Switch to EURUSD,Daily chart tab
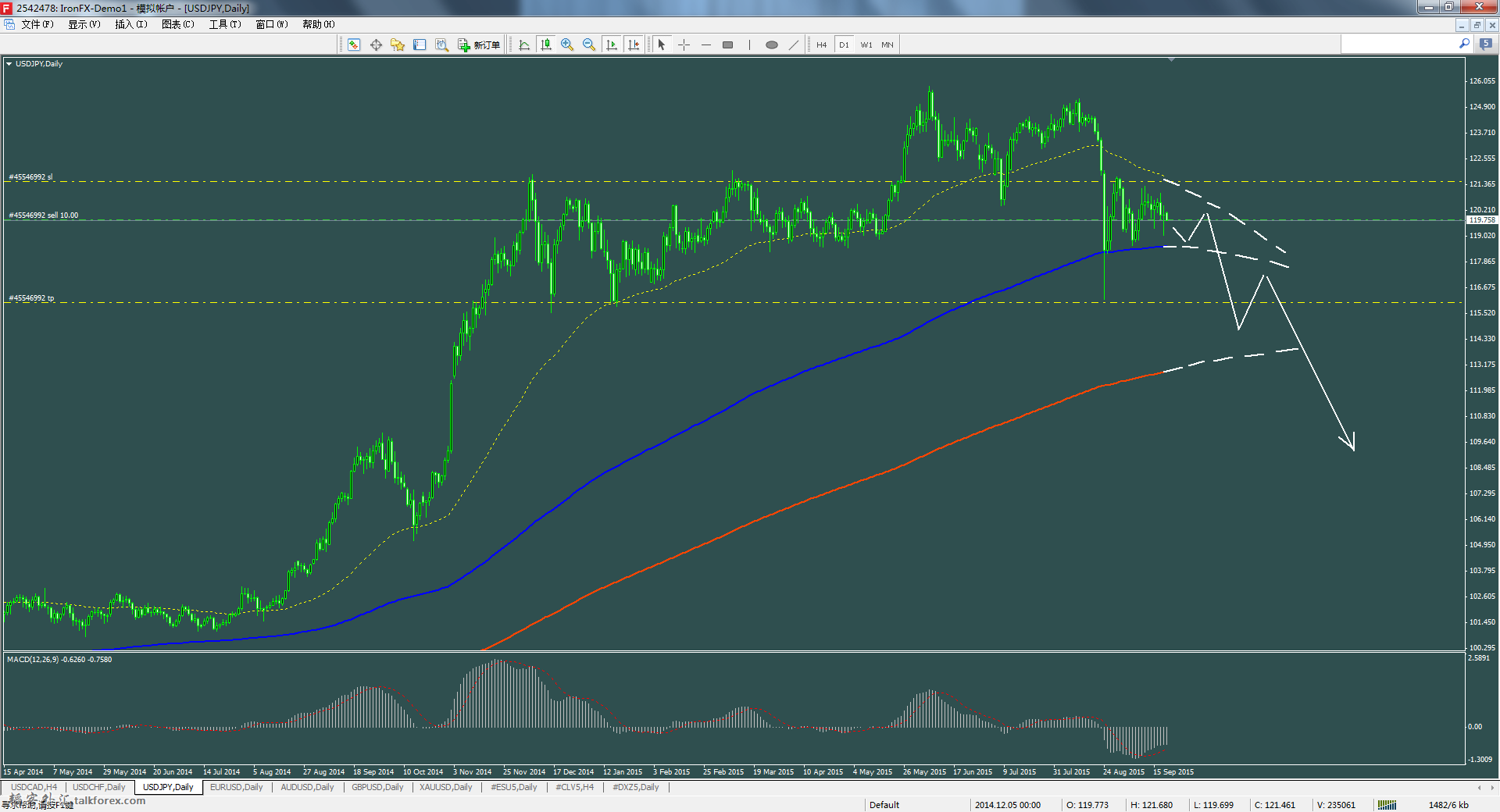Screen dimensions: 1500x812 point(237,787)
